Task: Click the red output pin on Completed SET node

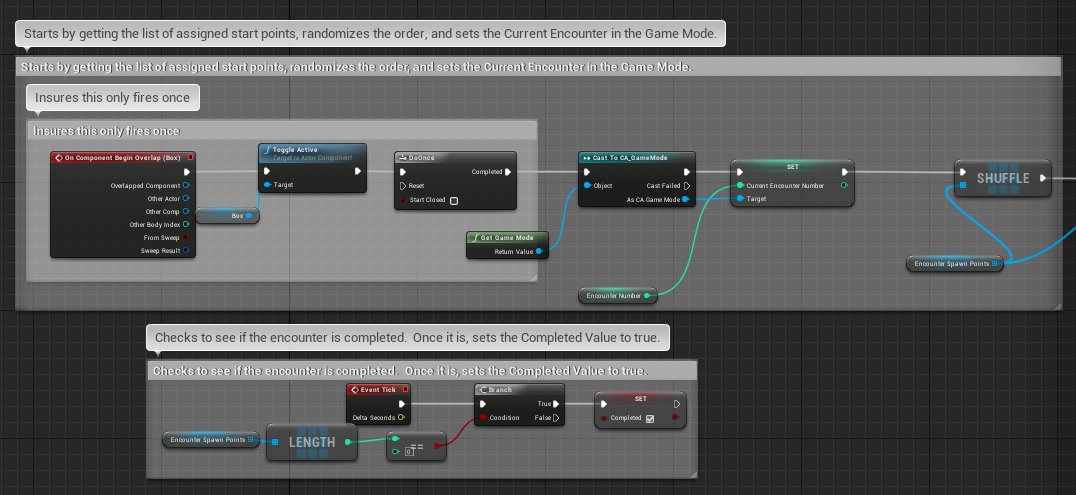Action: [677, 417]
